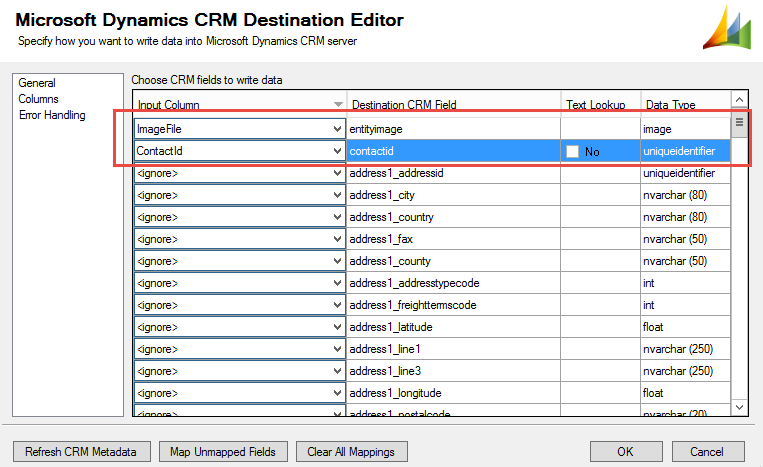Image resolution: width=763 pixels, height=467 pixels.
Task: Click the grid scrollbar grip icon
Action: [x=740, y=123]
